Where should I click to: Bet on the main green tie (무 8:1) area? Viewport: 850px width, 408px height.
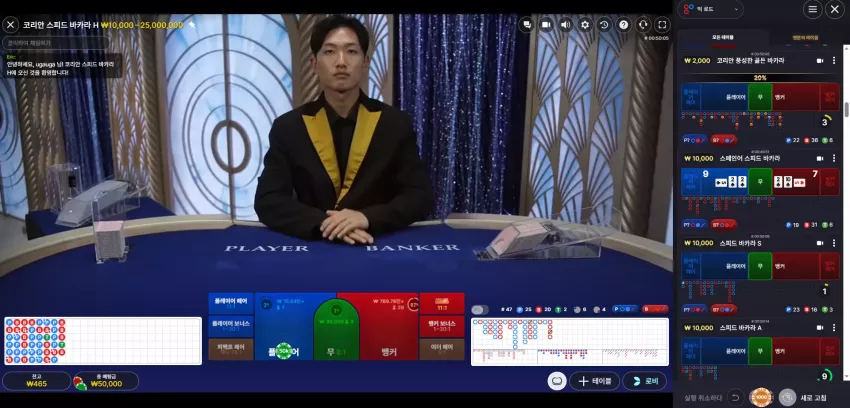pos(336,331)
